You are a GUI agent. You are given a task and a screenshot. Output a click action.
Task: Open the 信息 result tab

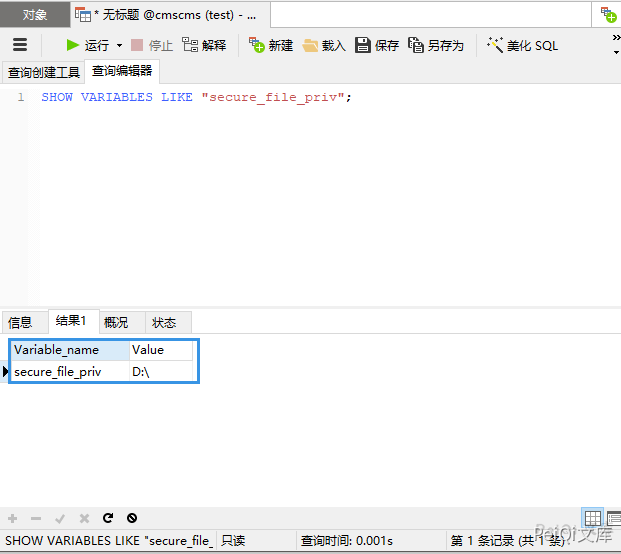tap(20, 322)
